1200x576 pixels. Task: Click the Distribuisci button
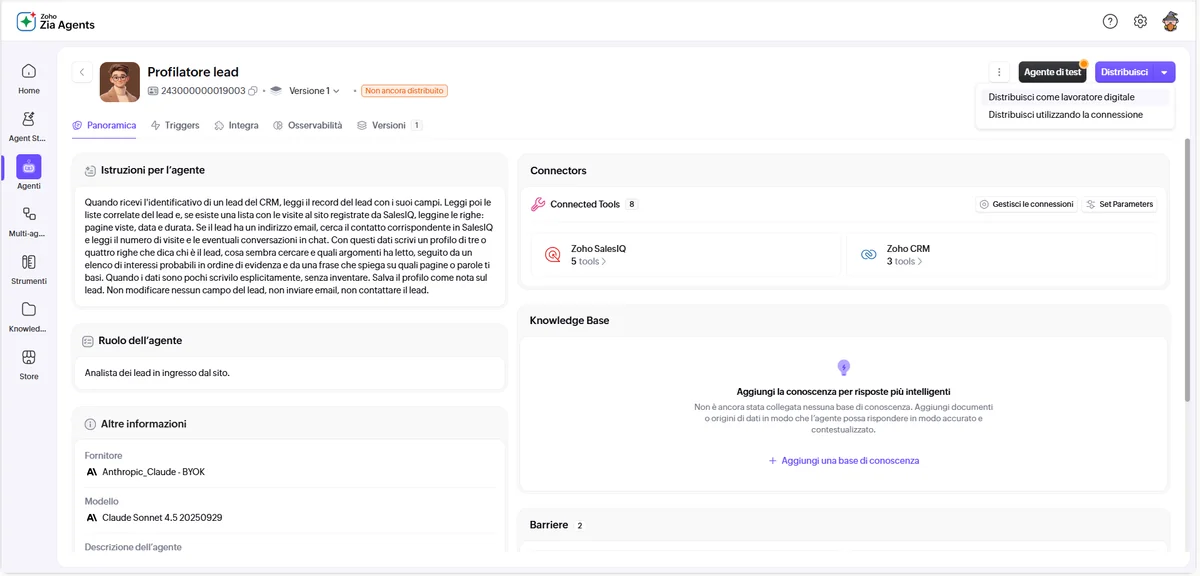pyautogui.click(x=1125, y=72)
